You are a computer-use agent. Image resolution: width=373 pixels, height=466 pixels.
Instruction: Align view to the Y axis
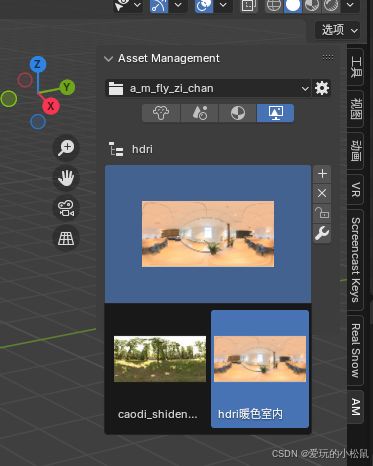(67, 87)
